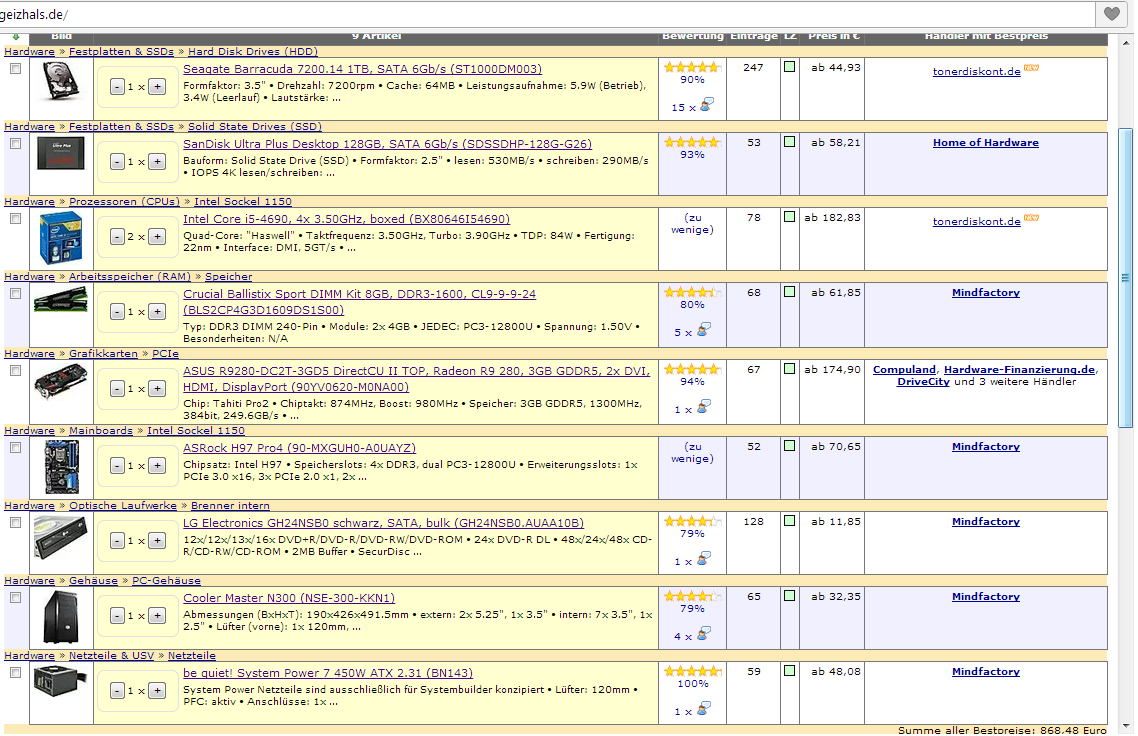1138x736 pixels.
Task: Select row checkbox for Seagate Barracuda
Action: (x=15, y=69)
